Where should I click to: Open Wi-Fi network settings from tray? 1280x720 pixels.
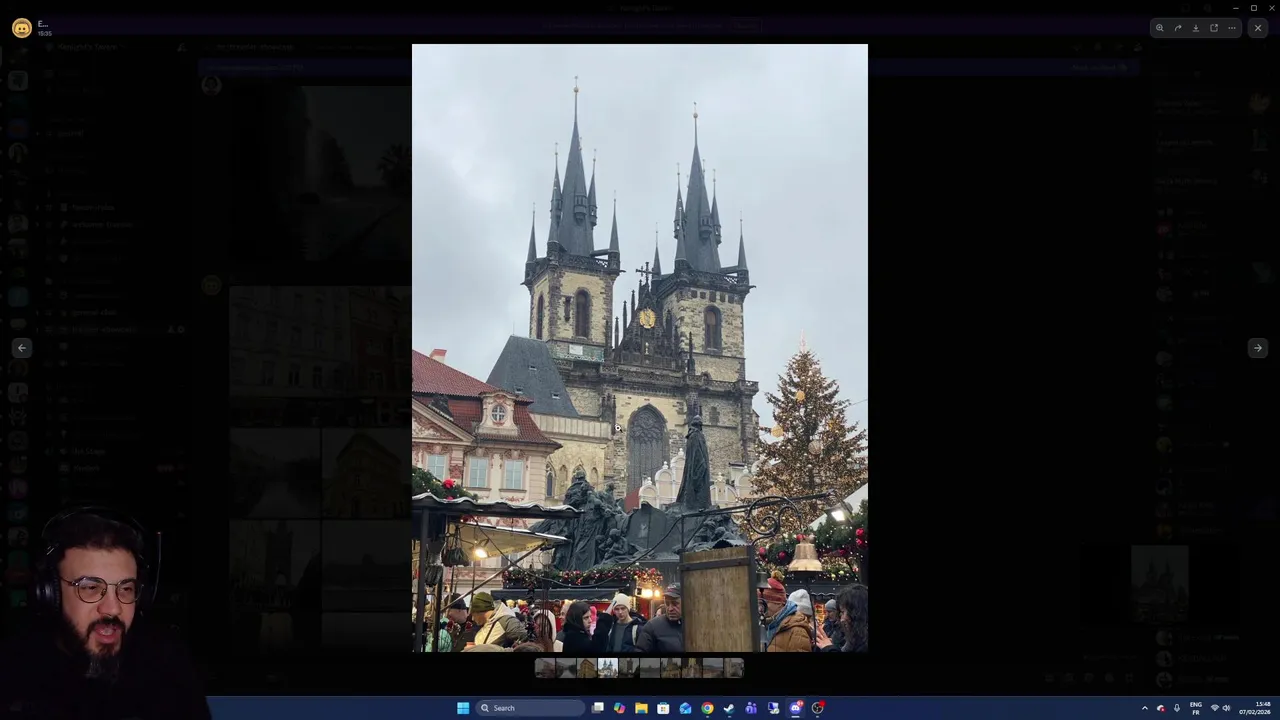click(1215, 708)
